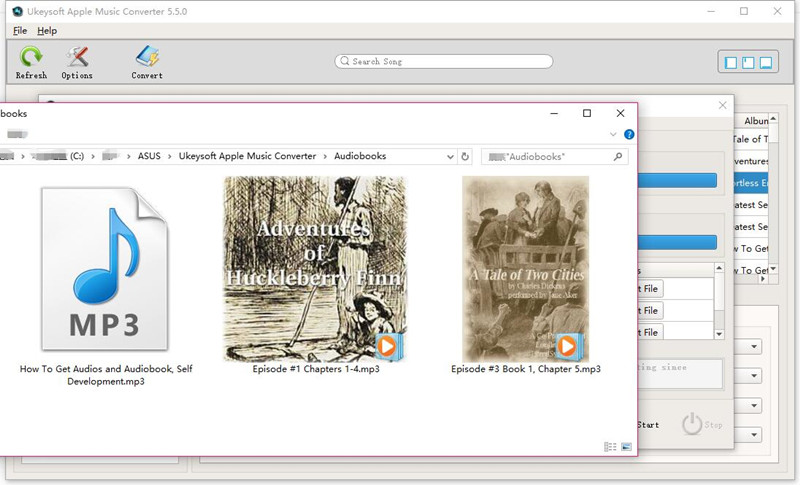This screenshot has width=800, height=485.
Task: Click the Explorer search magnifier icon
Action: 618,157
